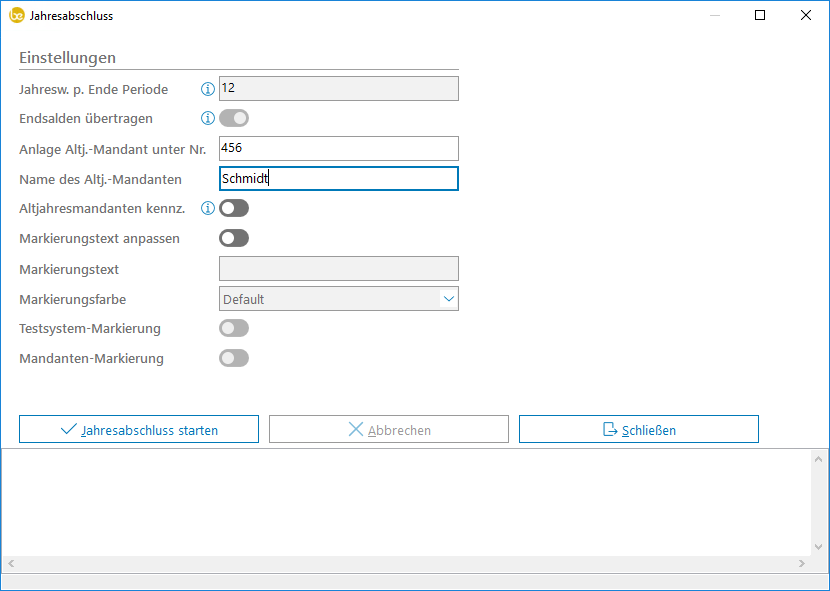Screen dimensions: 830x591
Task: Toggle the Endsalden übertragen switch
Action: coord(234,118)
